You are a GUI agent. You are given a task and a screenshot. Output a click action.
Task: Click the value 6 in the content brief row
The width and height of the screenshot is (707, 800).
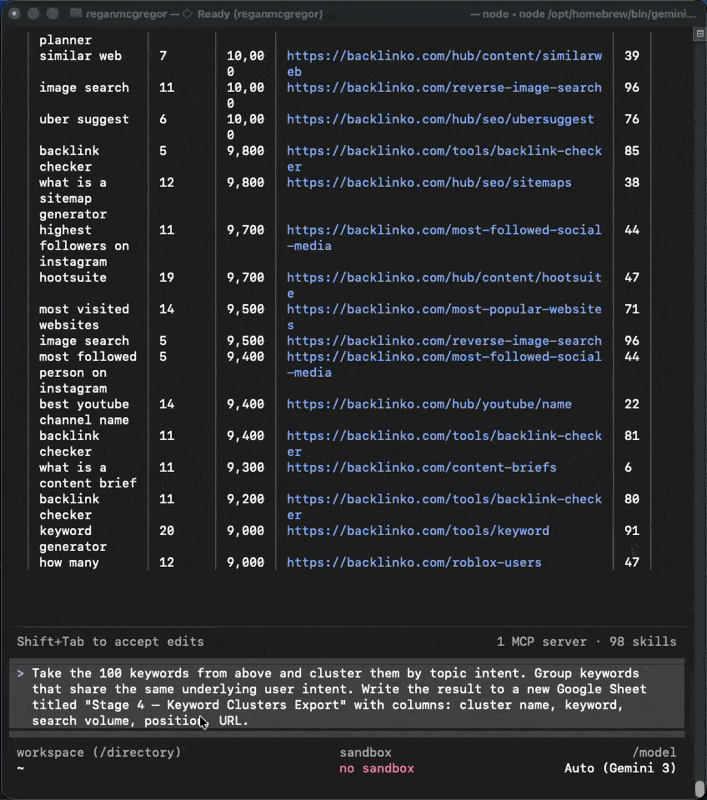(x=628, y=467)
